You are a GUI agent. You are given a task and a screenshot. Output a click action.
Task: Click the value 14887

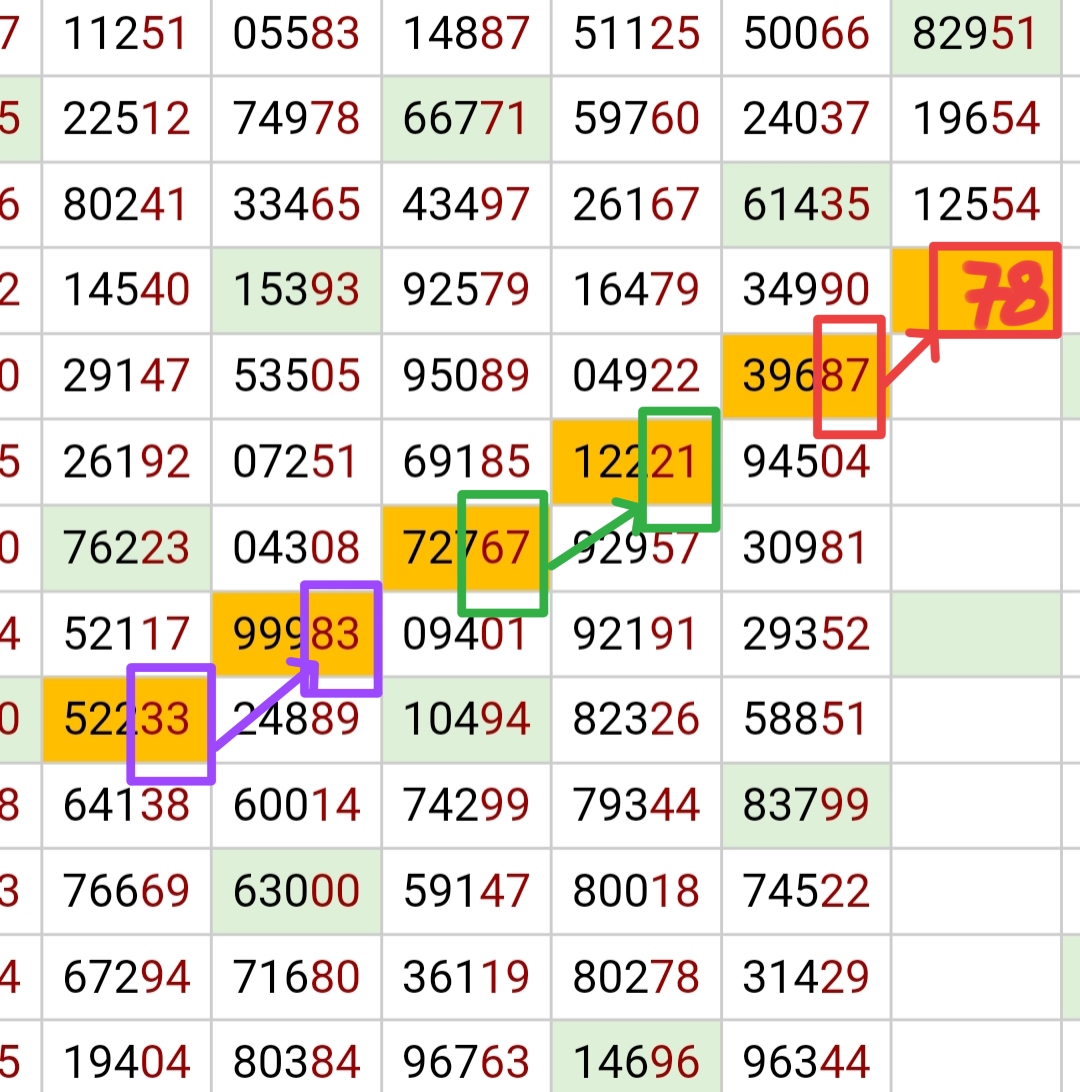pyautogui.click(x=466, y=33)
